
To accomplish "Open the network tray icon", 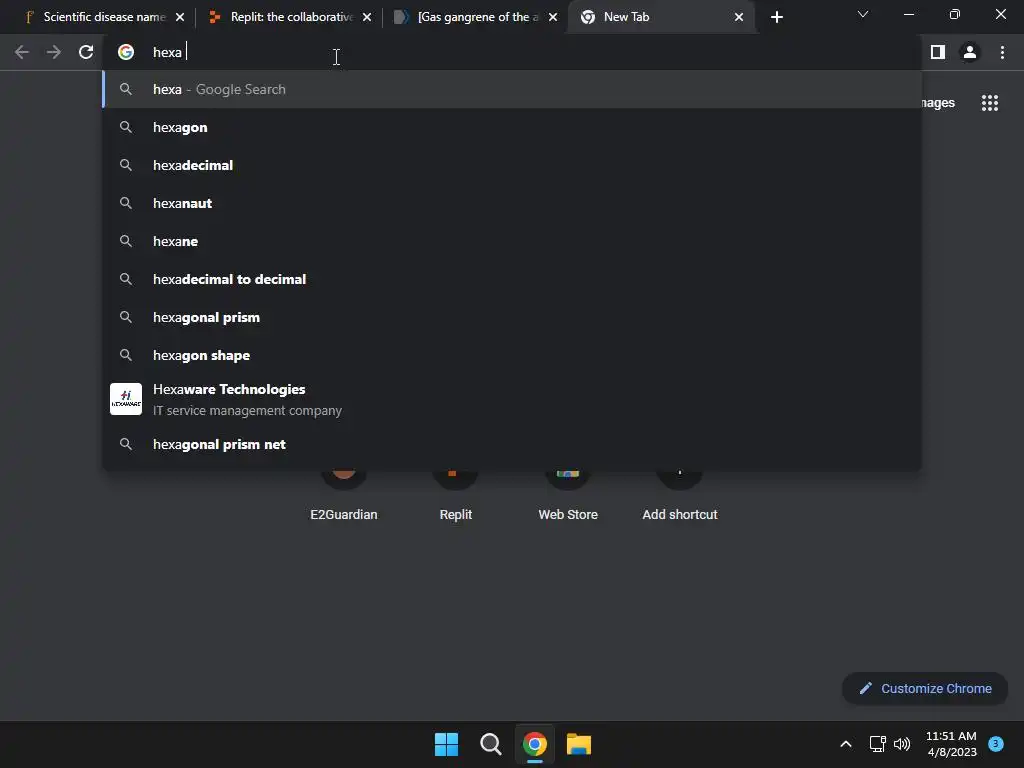I will pyautogui.click(x=878, y=744).
